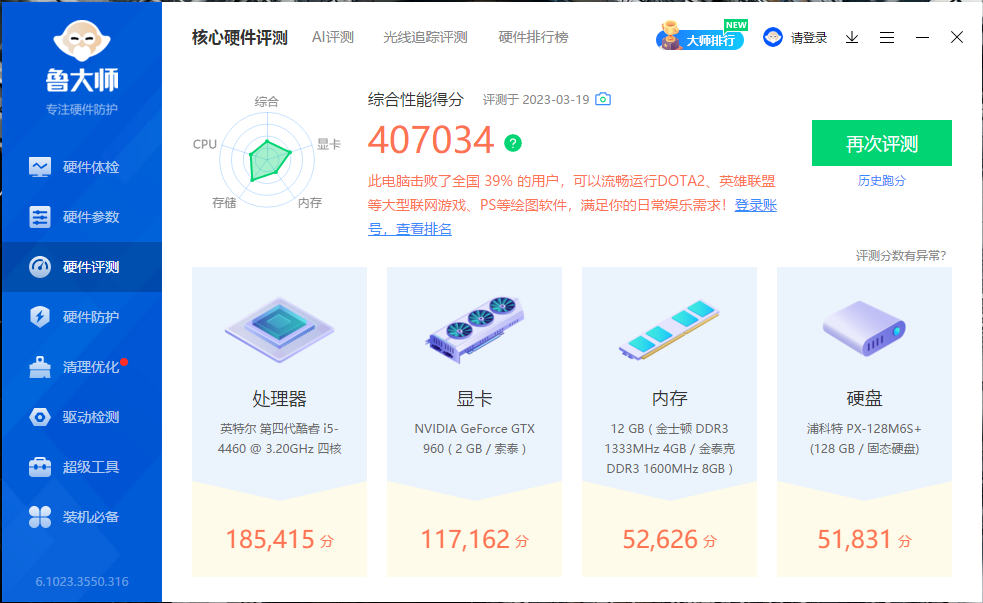Click the 407034 total score
This screenshot has height=603, width=983.
coord(431,140)
